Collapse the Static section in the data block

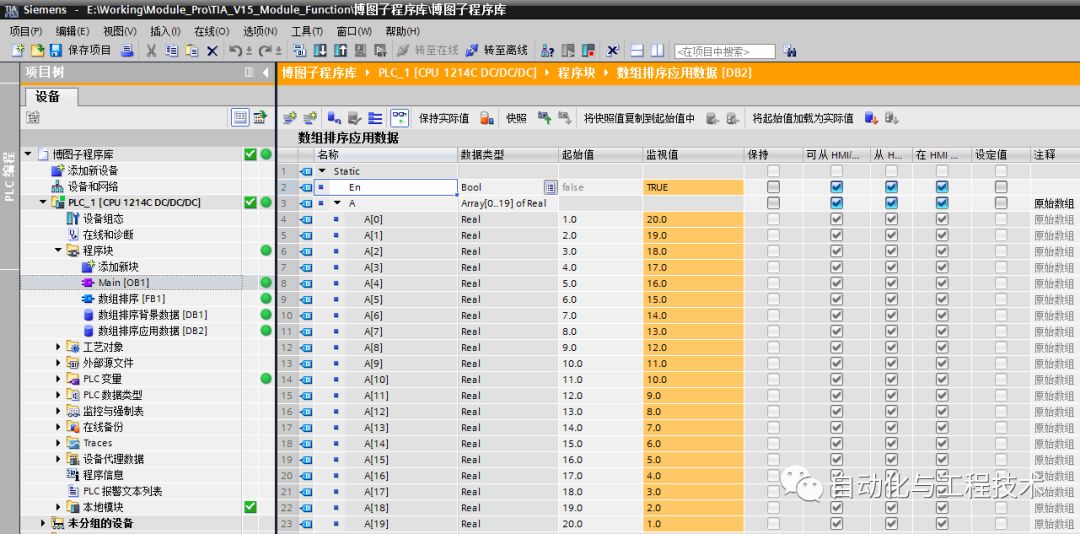[322, 171]
